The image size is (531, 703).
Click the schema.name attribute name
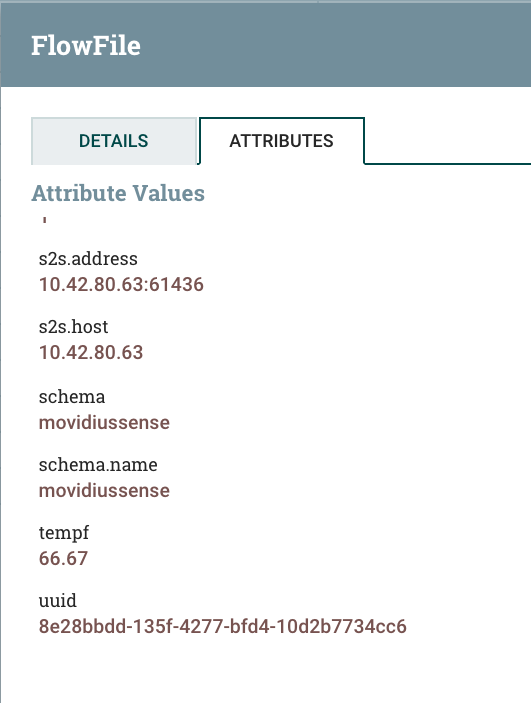tap(98, 465)
